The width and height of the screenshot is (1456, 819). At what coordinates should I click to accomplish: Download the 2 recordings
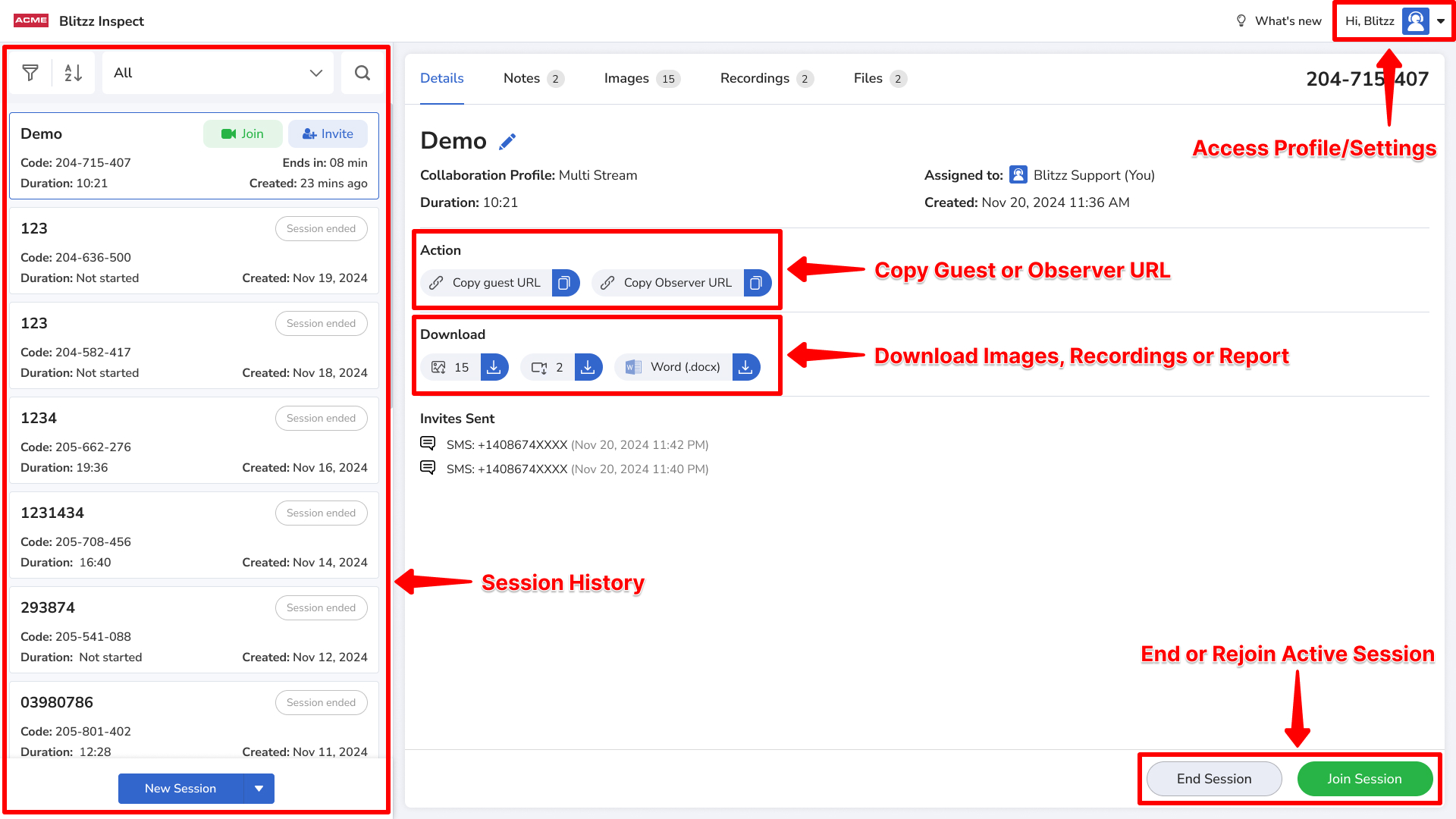(588, 367)
